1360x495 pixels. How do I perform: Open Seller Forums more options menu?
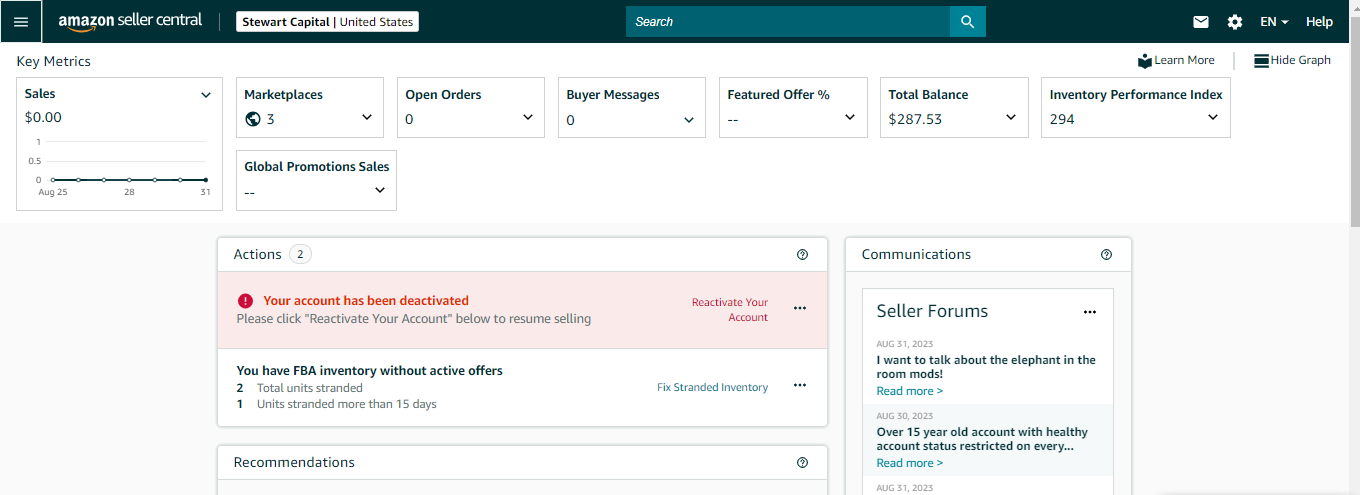[x=1090, y=312]
